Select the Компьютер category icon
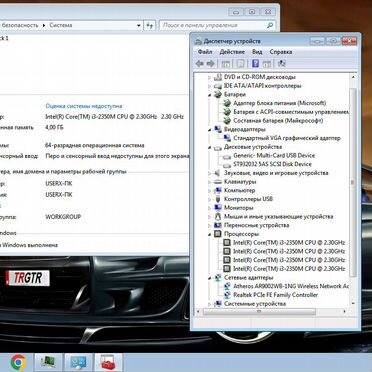This screenshot has height=372, width=372. (x=218, y=190)
